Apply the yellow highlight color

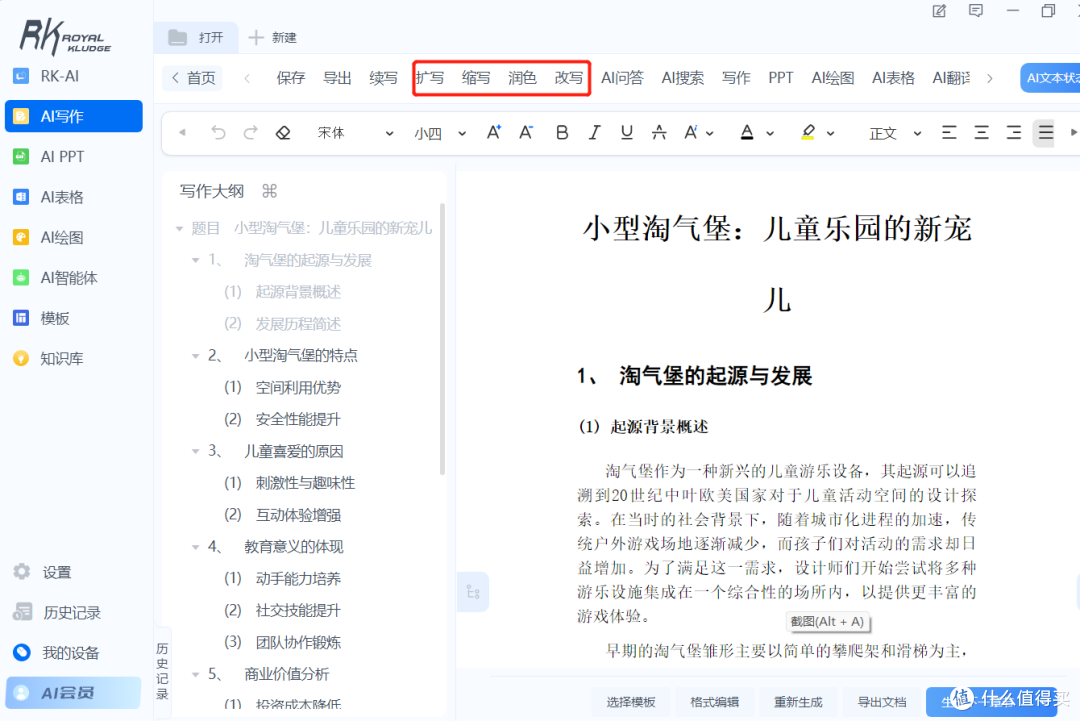pyautogui.click(x=808, y=132)
